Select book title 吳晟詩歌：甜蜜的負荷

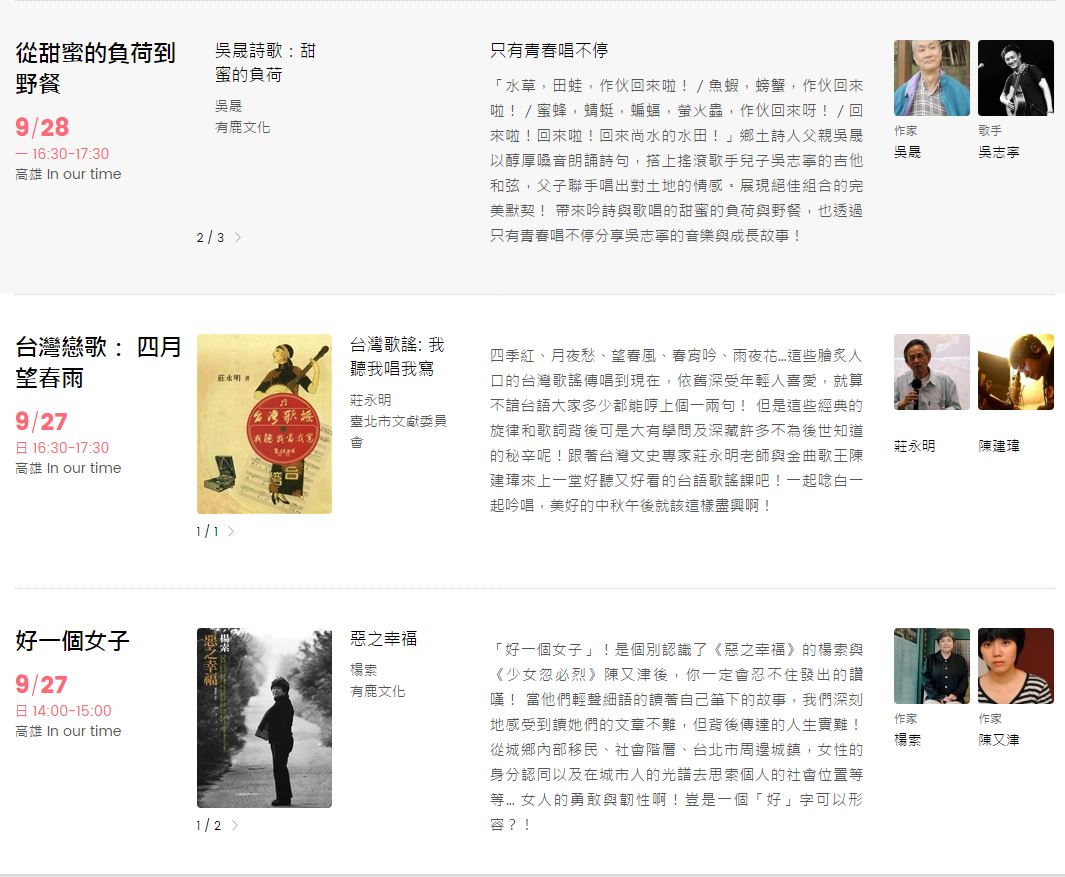click(x=265, y=62)
